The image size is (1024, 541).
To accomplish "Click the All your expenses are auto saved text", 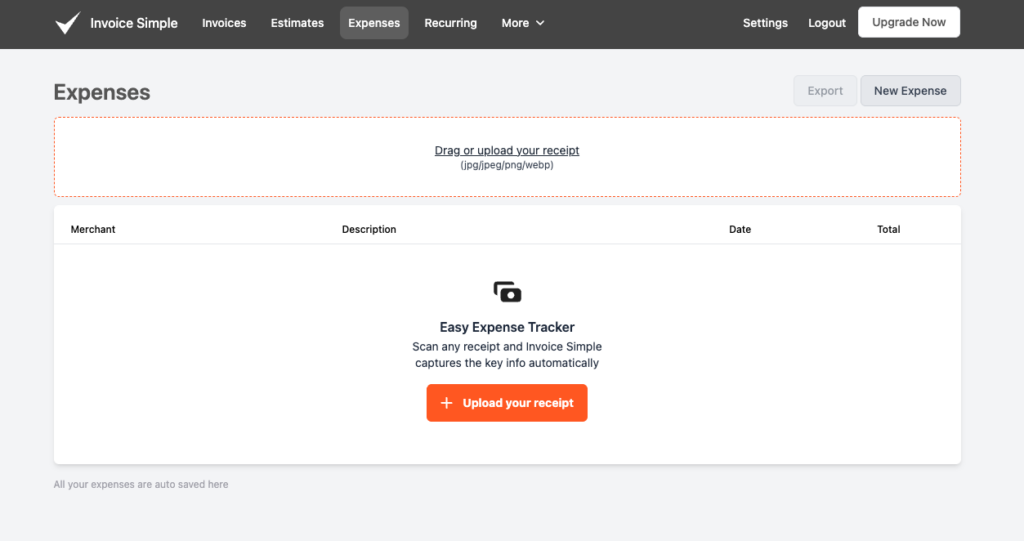I will pos(141,484).
